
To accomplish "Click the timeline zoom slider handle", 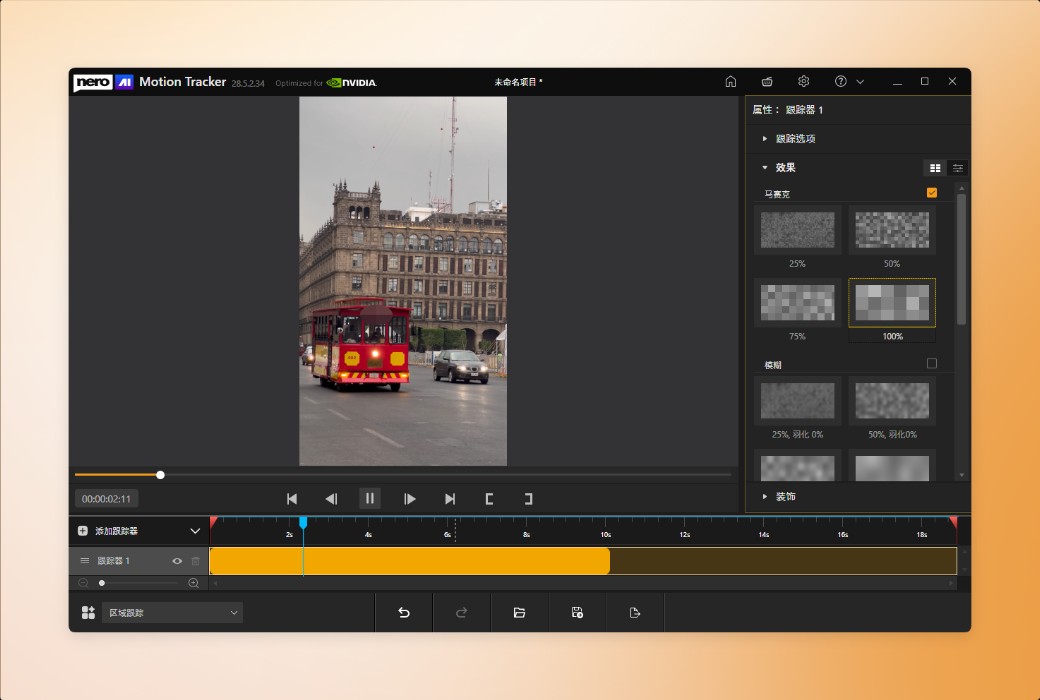I will [102, 583].
